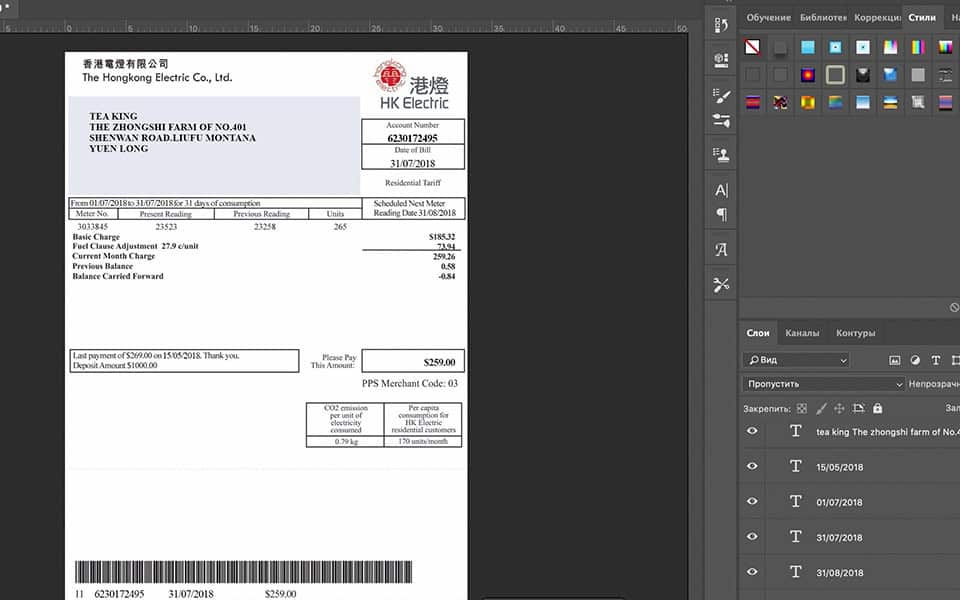The height and width of the screenshot is (600, 960).
Task: Switch to the Каналы tab
Action: 802,333
